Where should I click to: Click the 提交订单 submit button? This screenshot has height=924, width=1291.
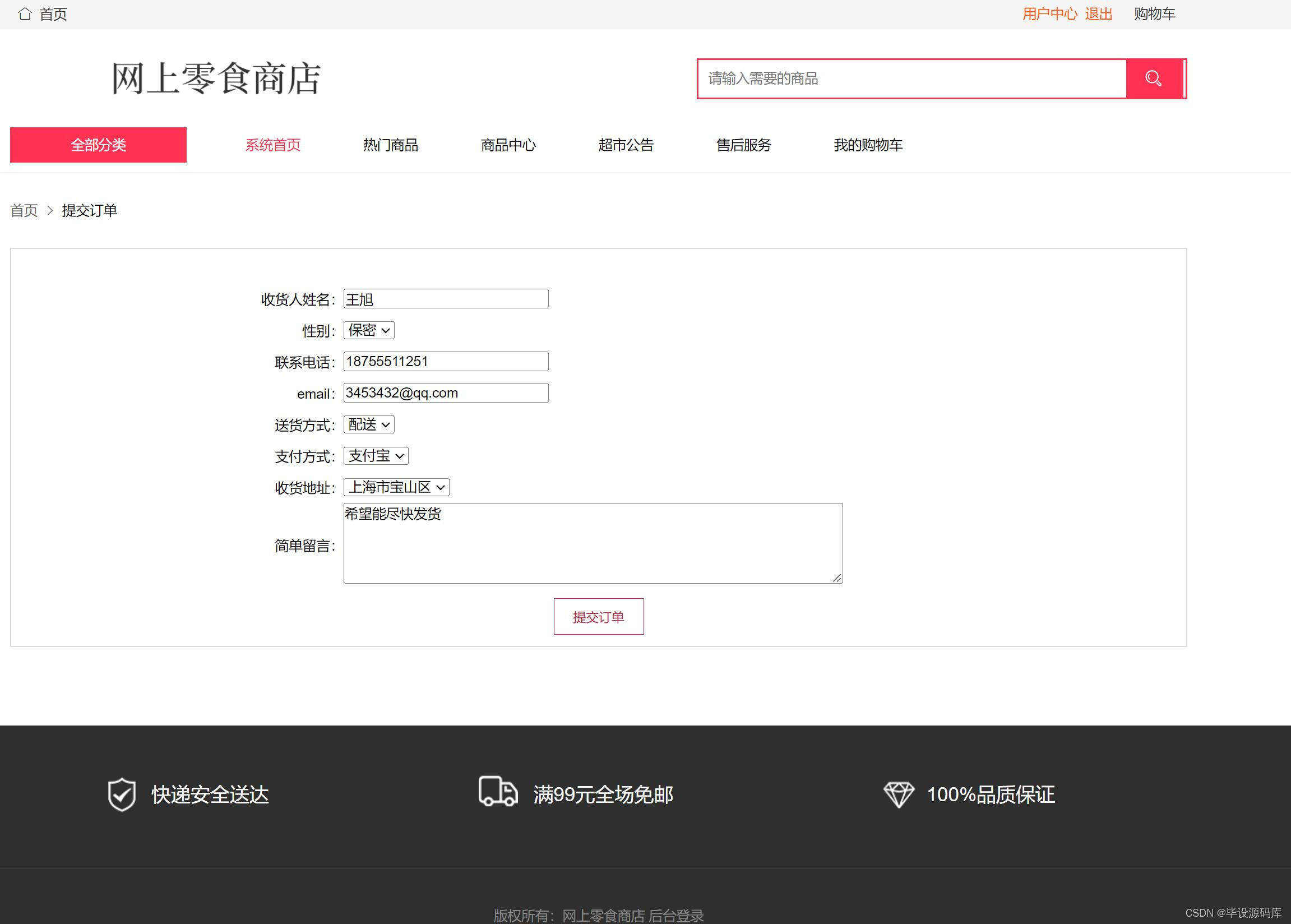coord(598,616)
